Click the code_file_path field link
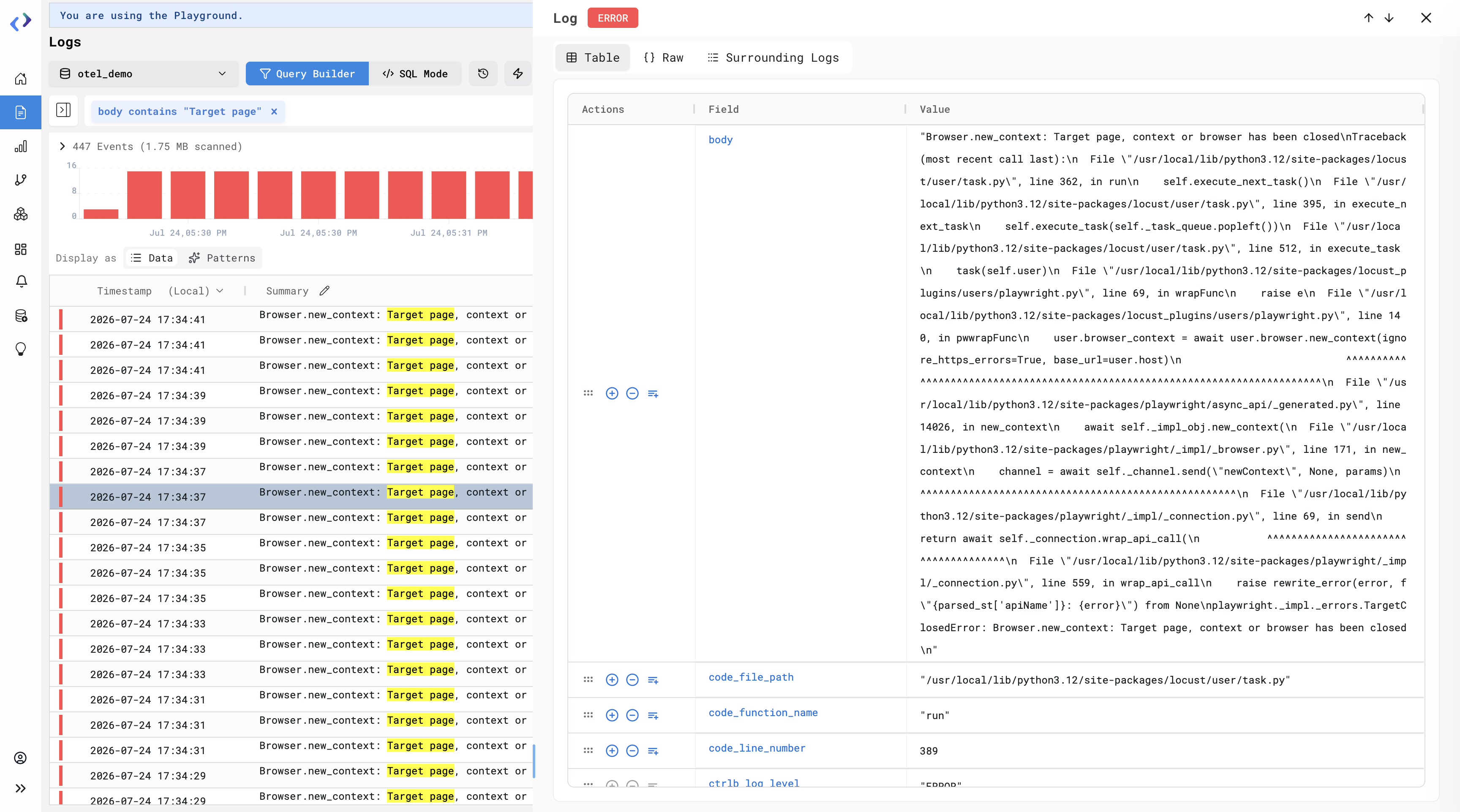 pos(751,677)
